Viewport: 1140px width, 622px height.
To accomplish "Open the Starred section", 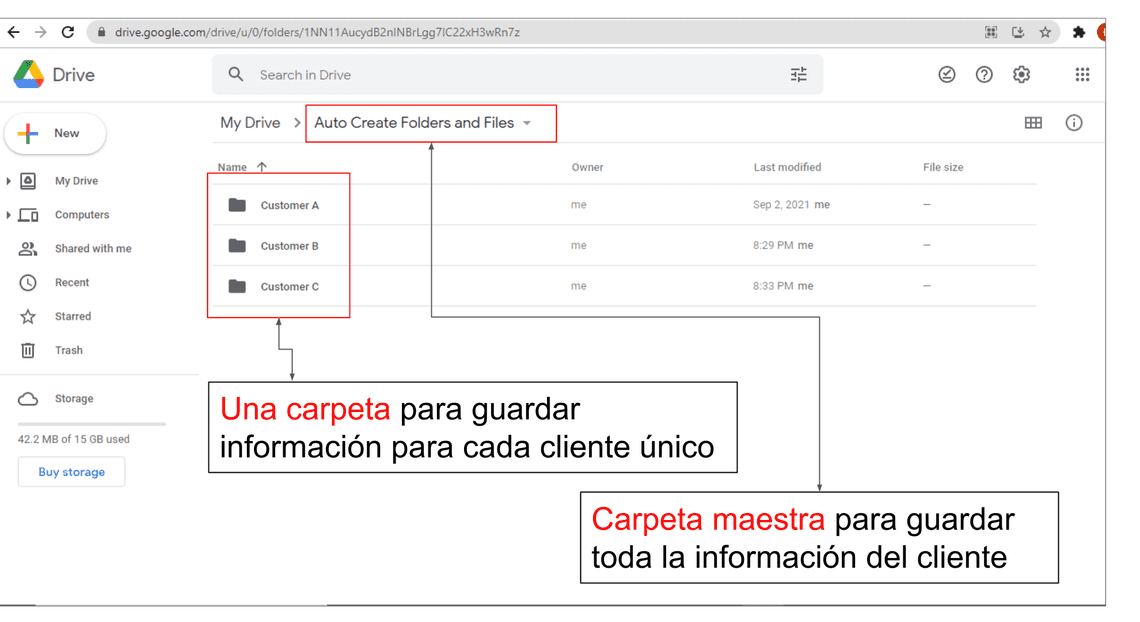I will point(72,317).
